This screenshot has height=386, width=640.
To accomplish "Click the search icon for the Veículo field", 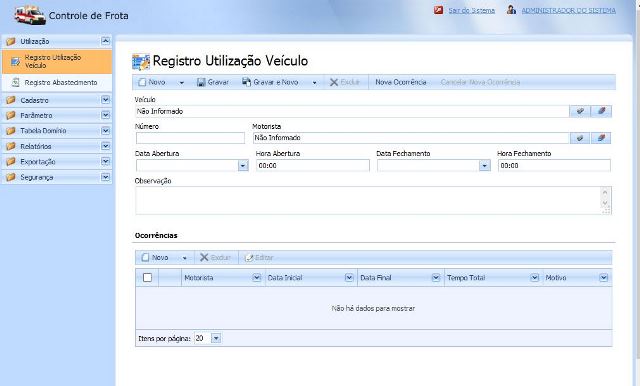I will coord(580,111).
